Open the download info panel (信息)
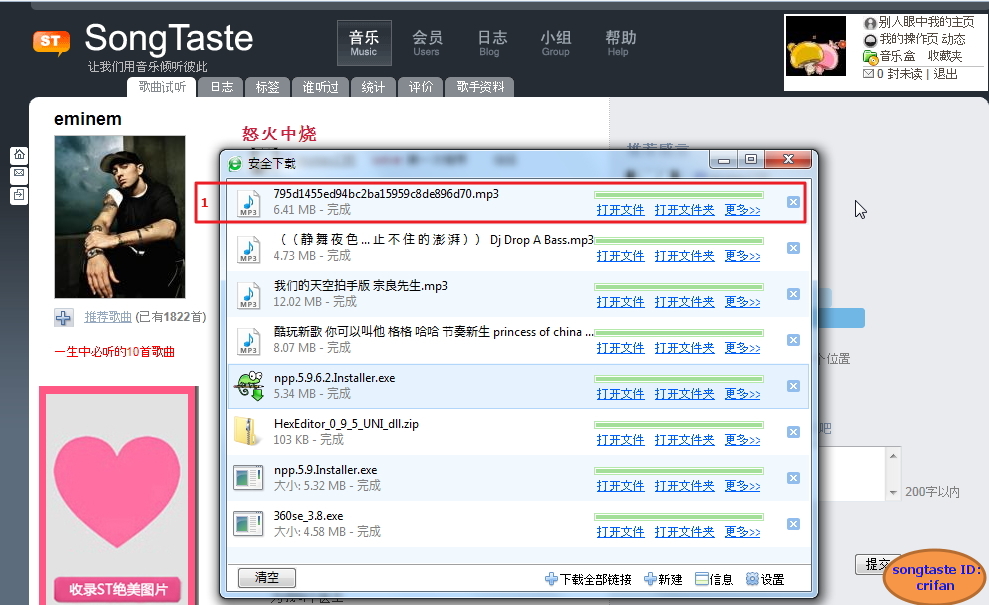The height and width of the screenshot is (605, 989). tap(714, 579)
